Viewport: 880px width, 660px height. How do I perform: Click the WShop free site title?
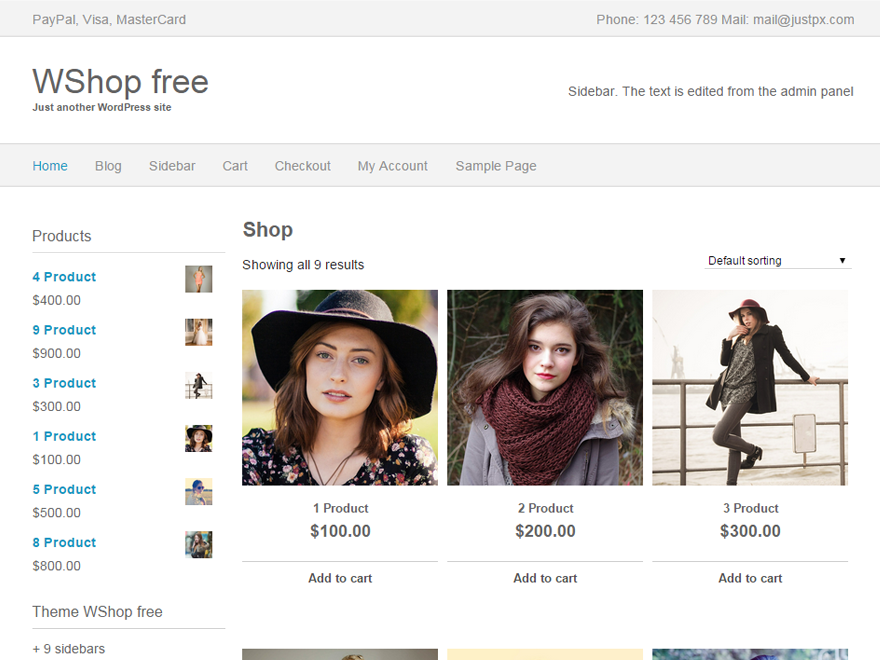tap(120, 81)
